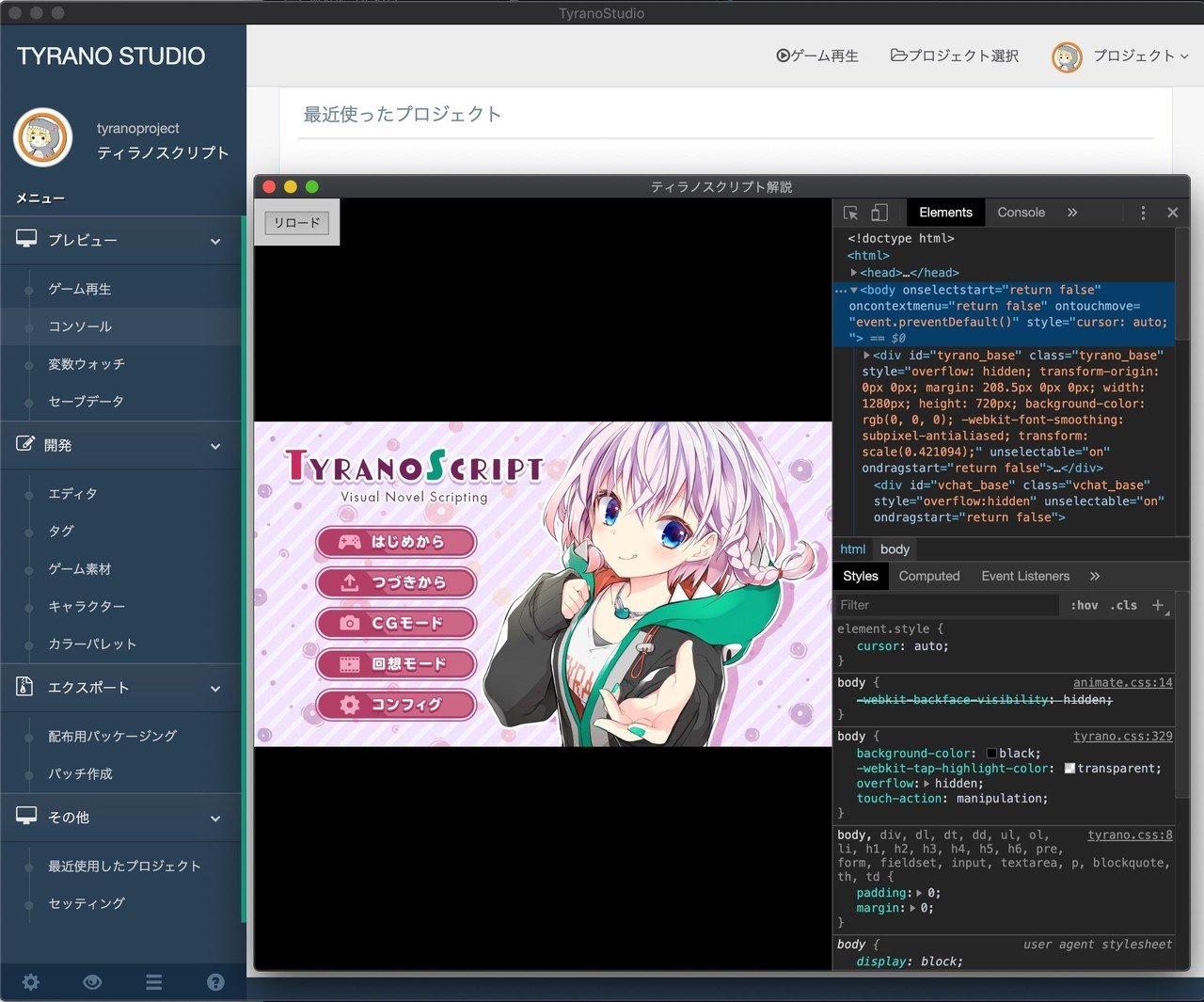Collapse the エクスポート section chevron

pos(215,689)
